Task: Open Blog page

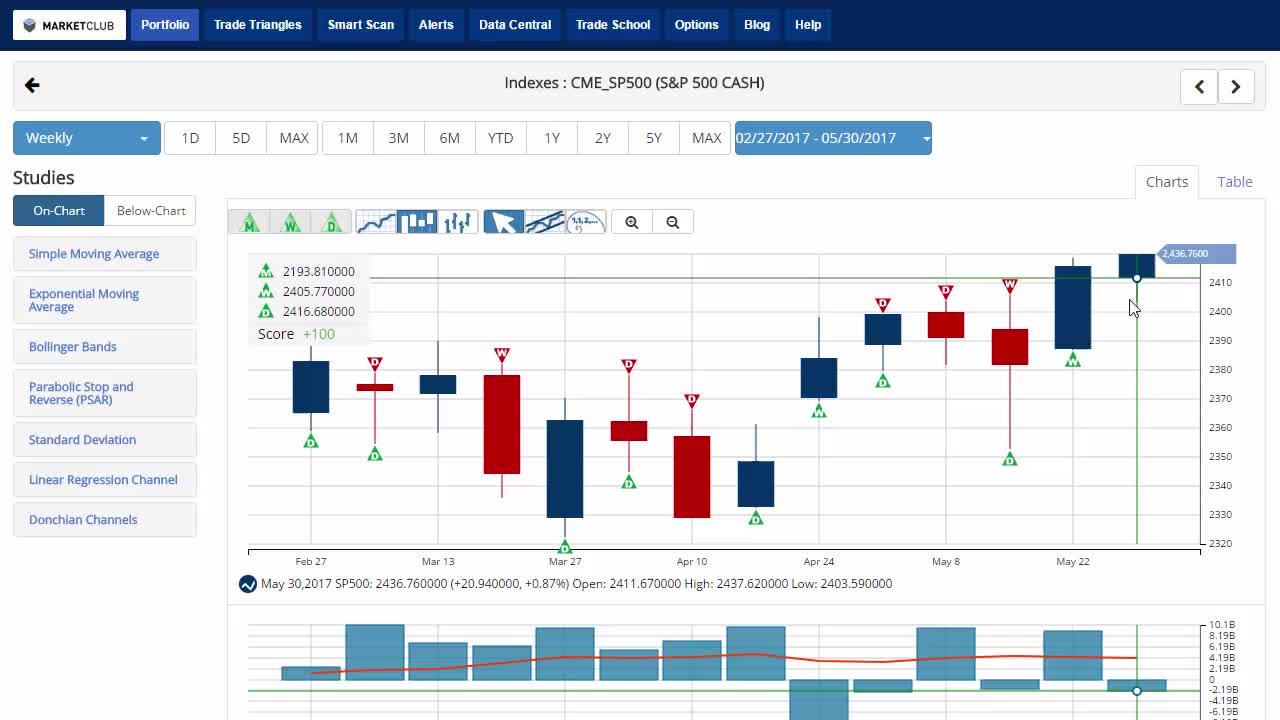Action: (757, 25)
